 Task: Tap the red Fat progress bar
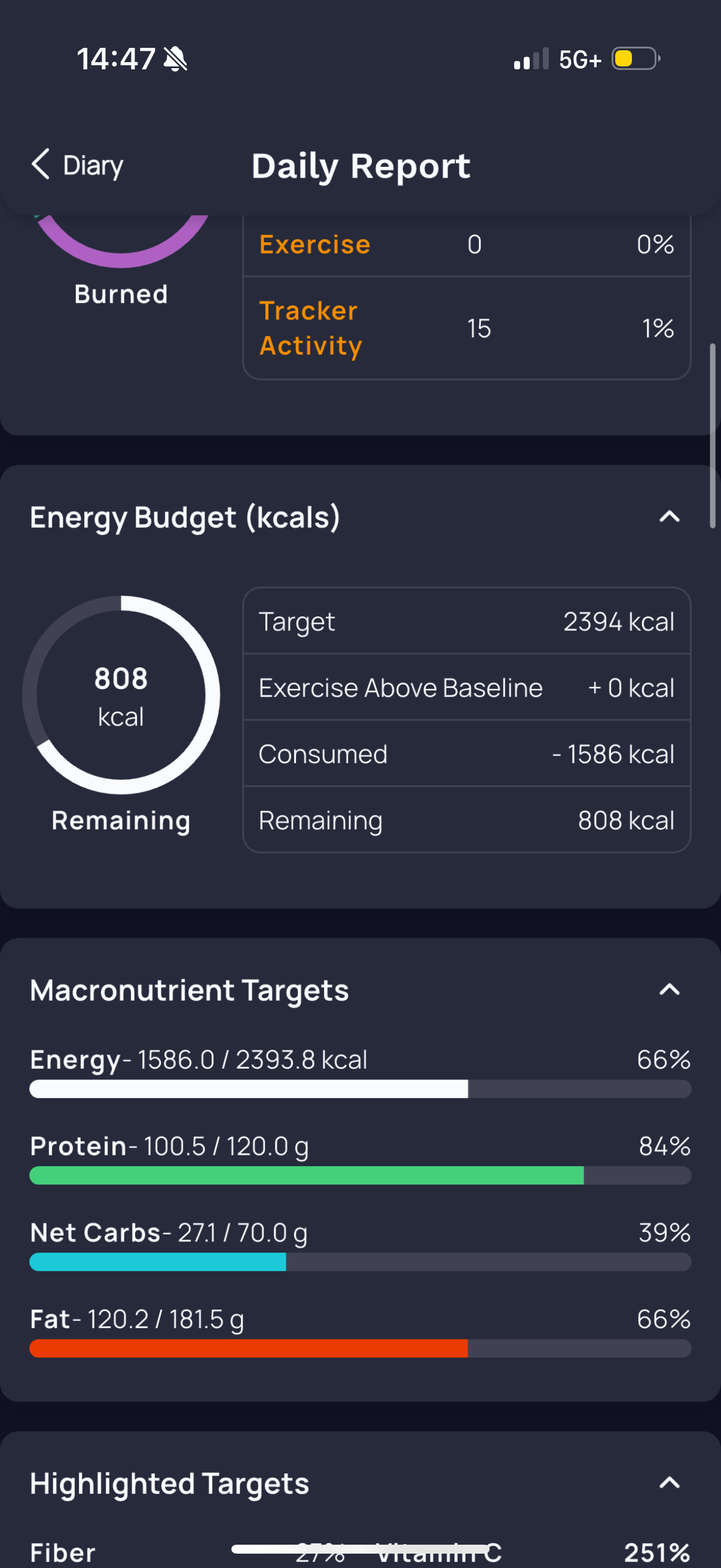coord(360,1349)
